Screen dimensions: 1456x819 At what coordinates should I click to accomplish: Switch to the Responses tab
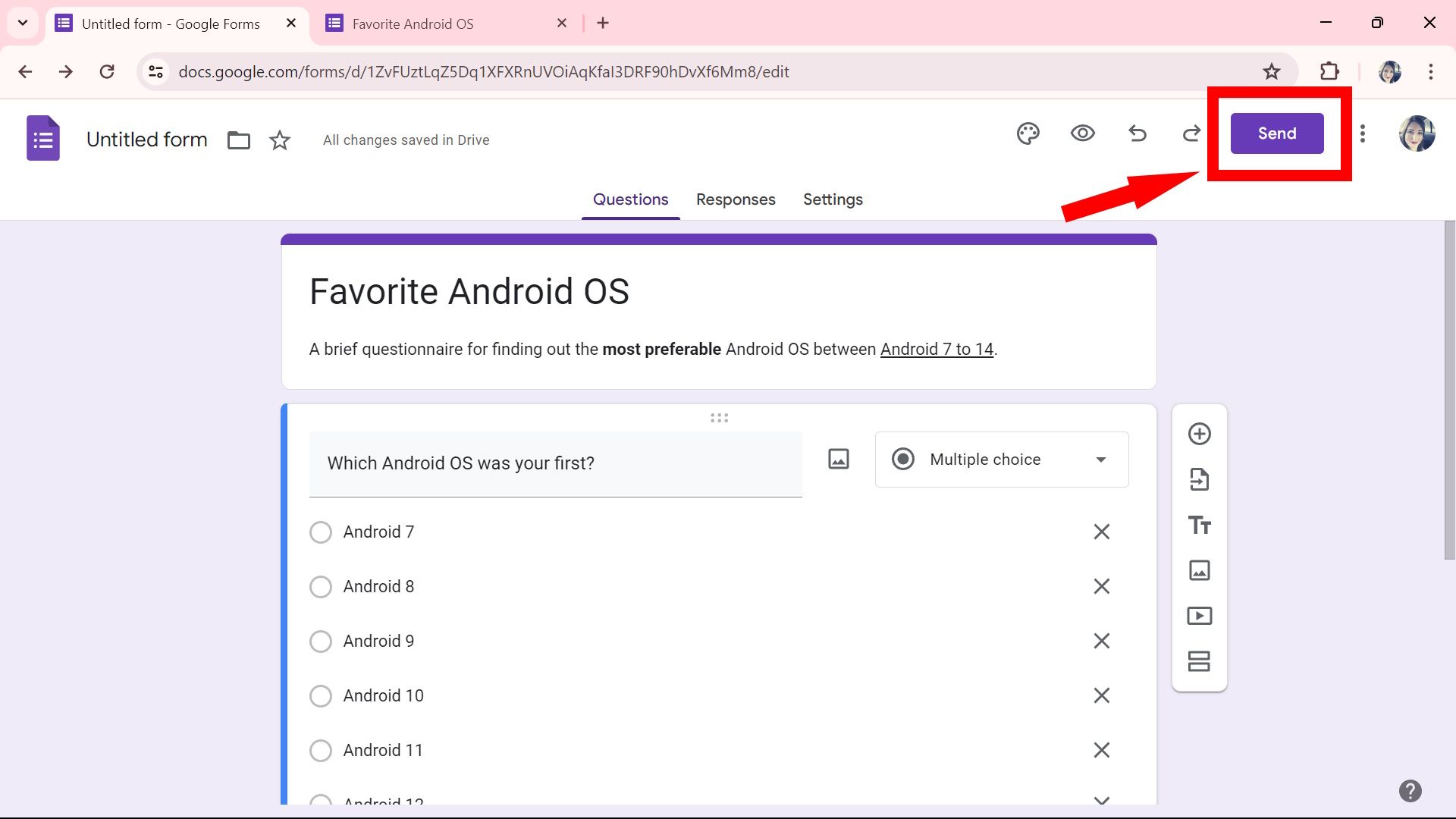(x=736, y=199)
